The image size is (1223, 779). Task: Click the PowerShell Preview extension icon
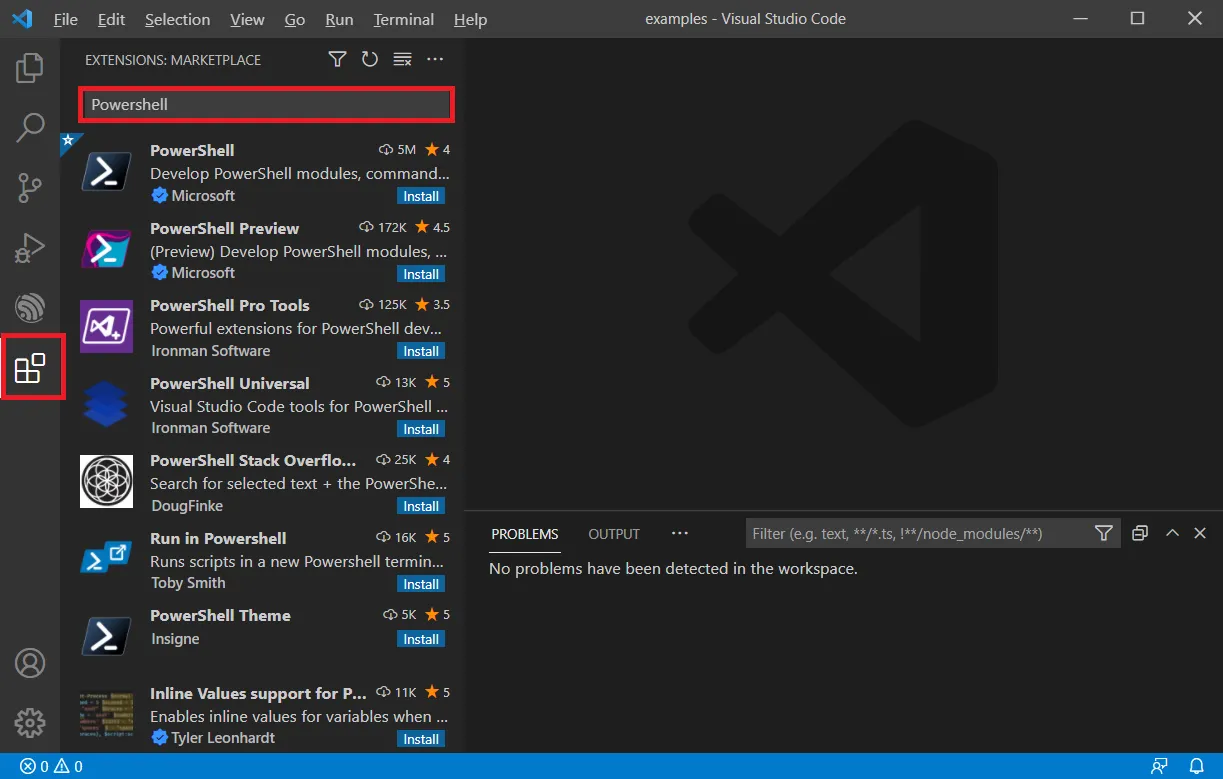(x=106, y=249)
